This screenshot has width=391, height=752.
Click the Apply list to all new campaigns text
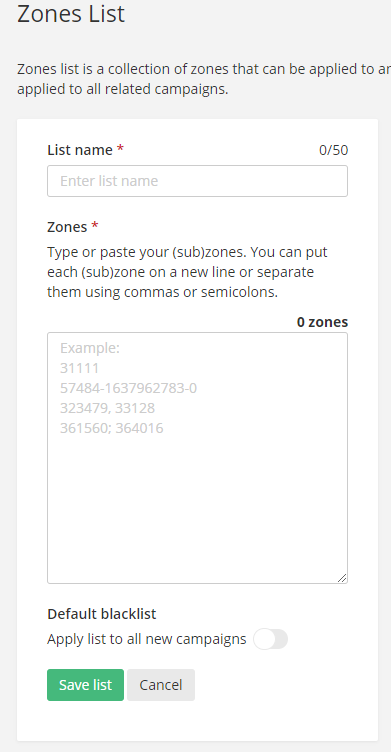pyautogui.click(x=147, y=639)
